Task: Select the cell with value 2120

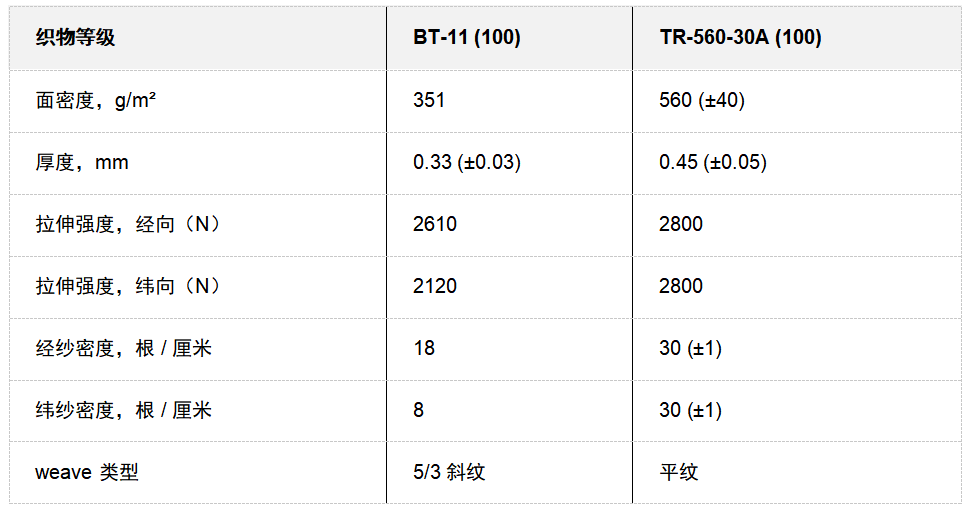Action: [434, 286]
